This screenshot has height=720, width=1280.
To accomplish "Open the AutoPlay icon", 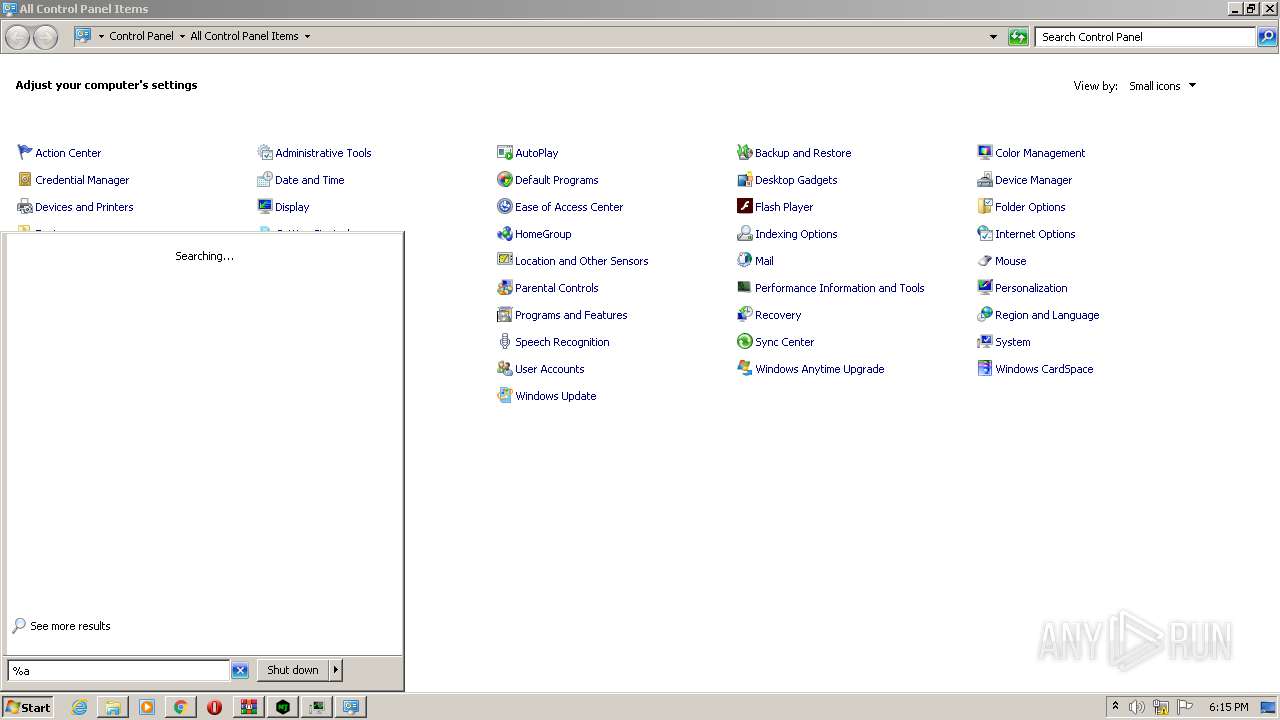I will 505,153.
